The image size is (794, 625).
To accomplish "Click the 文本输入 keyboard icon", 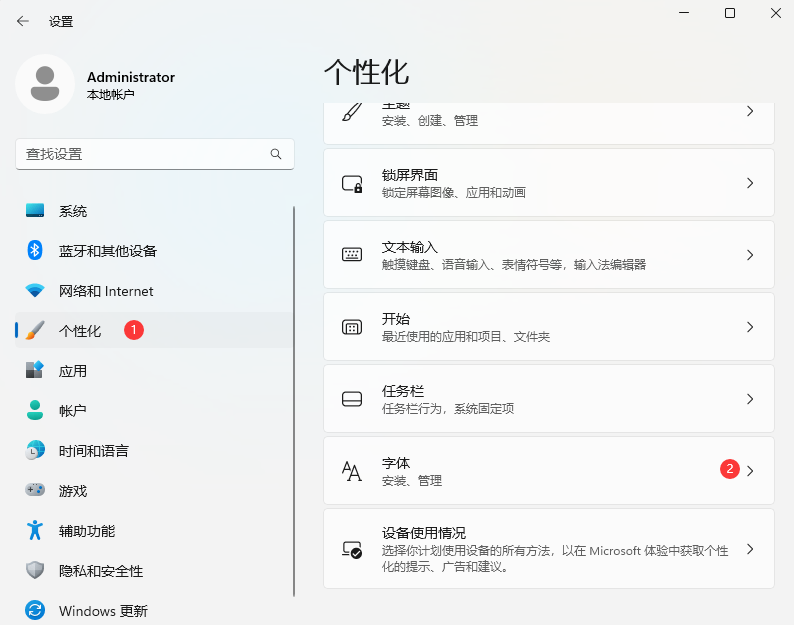I will tap(352, 256).
